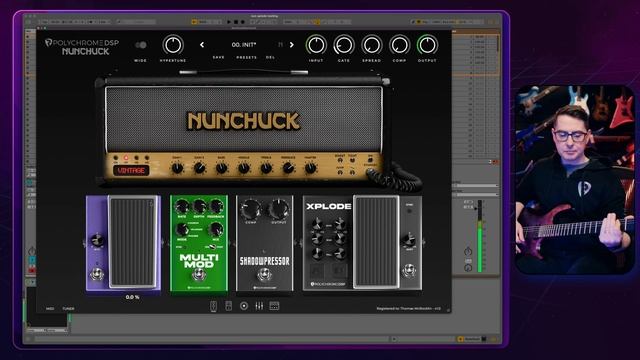This screenshot has width=640, height=360.
Task: Click the amp's Gain 1 knob
Action: click(x=177, y=168)
